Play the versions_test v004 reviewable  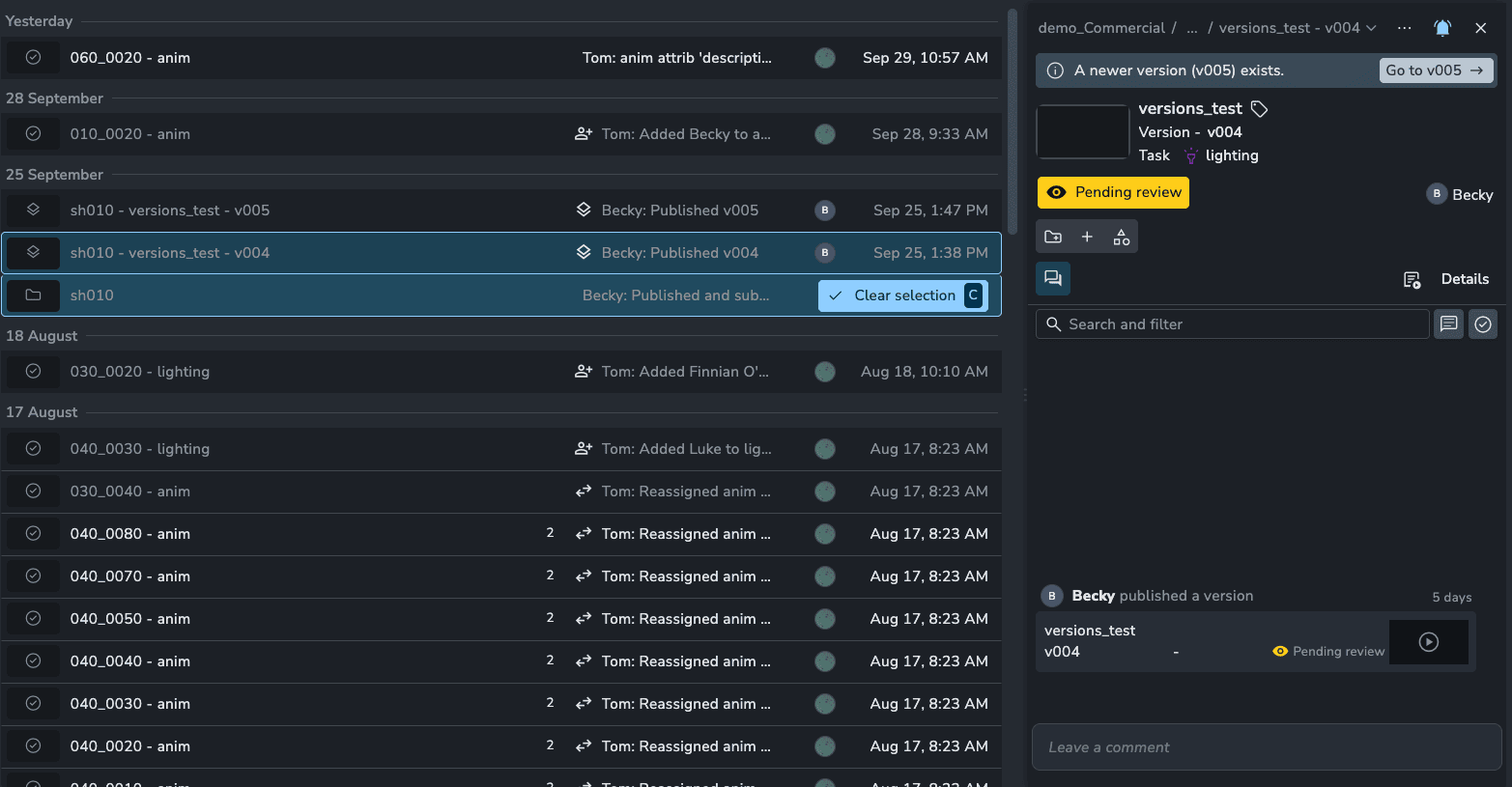click(1428, 642)
